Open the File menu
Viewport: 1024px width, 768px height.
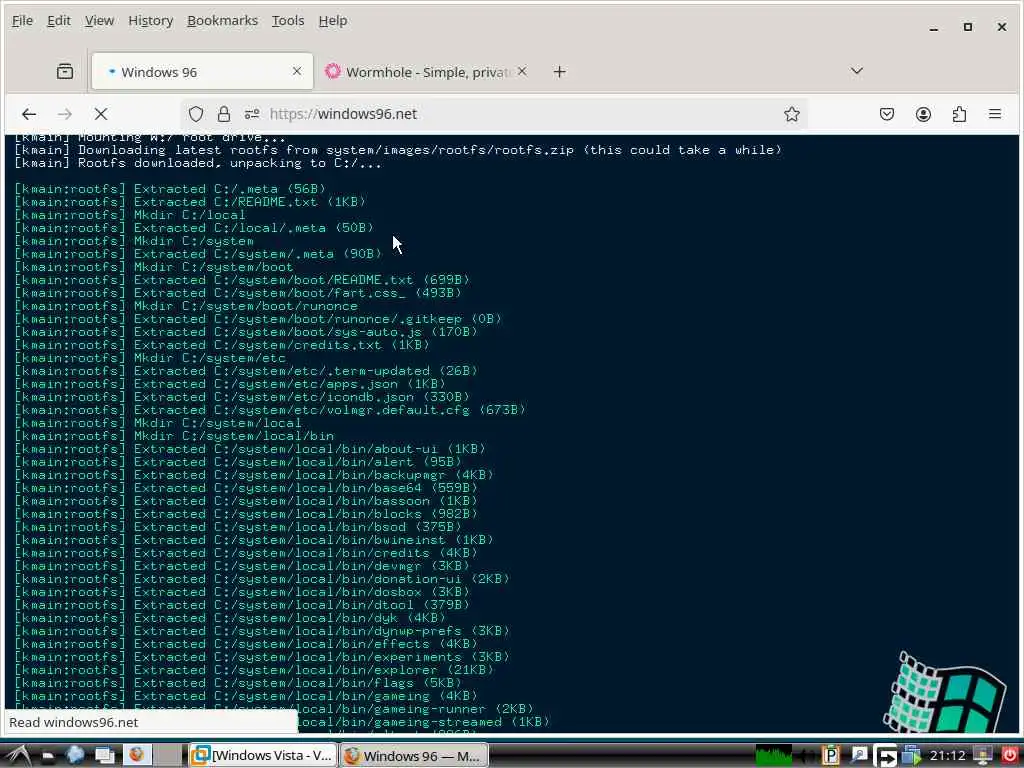22,21
